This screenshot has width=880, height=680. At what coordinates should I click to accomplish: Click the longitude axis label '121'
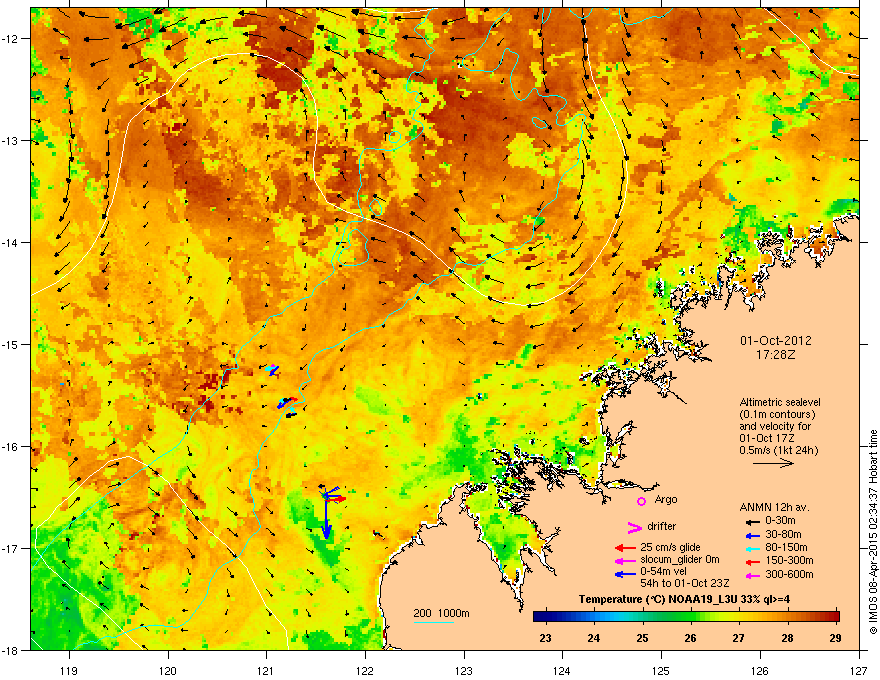tap(266, 670)
